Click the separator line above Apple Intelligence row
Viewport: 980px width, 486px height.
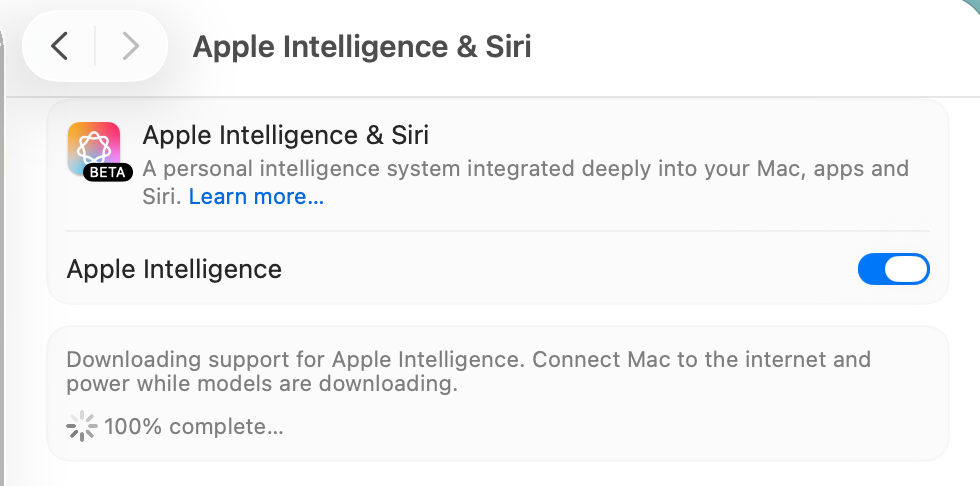point(498,231)
